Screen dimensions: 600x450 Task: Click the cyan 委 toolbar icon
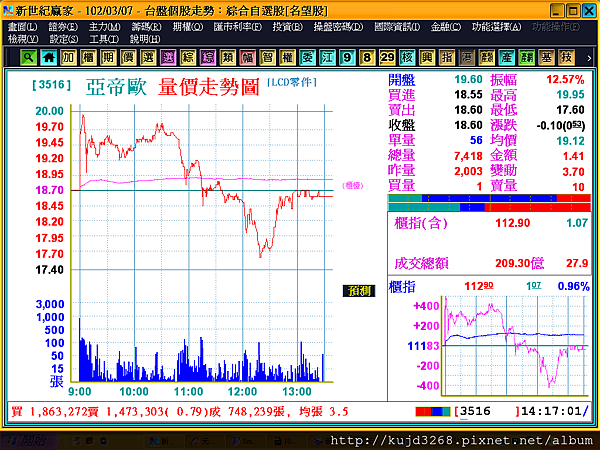pyautogui.click(x=307, y=58)
